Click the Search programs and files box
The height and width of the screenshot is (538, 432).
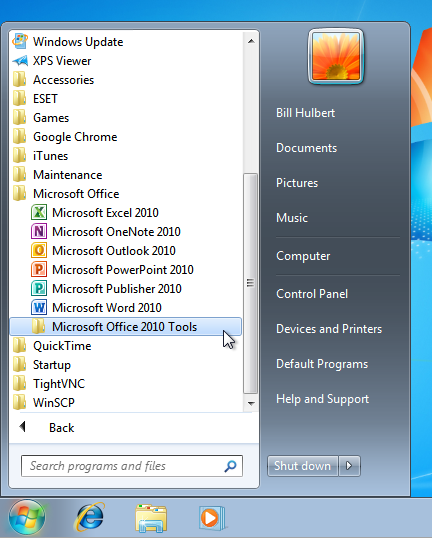[x=132, y=466]
